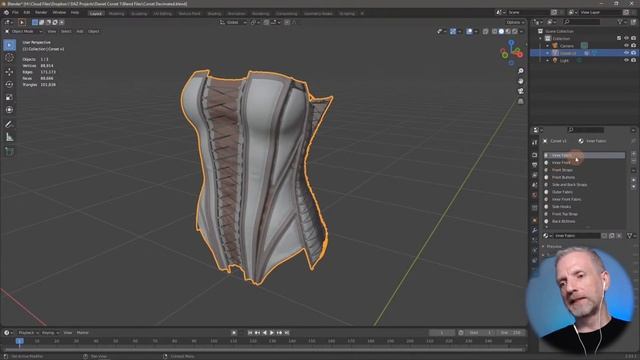Viewport: 640px width, 360px height.
Task: Add a material slot with the plus icon
Action: coord(633,154)
